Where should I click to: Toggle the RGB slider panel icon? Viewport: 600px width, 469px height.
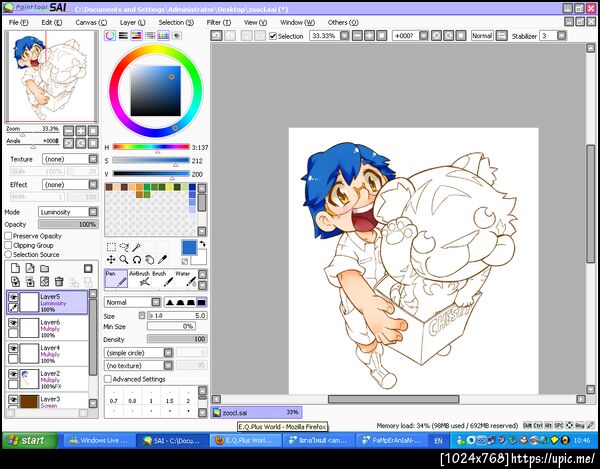pos(123,36)
